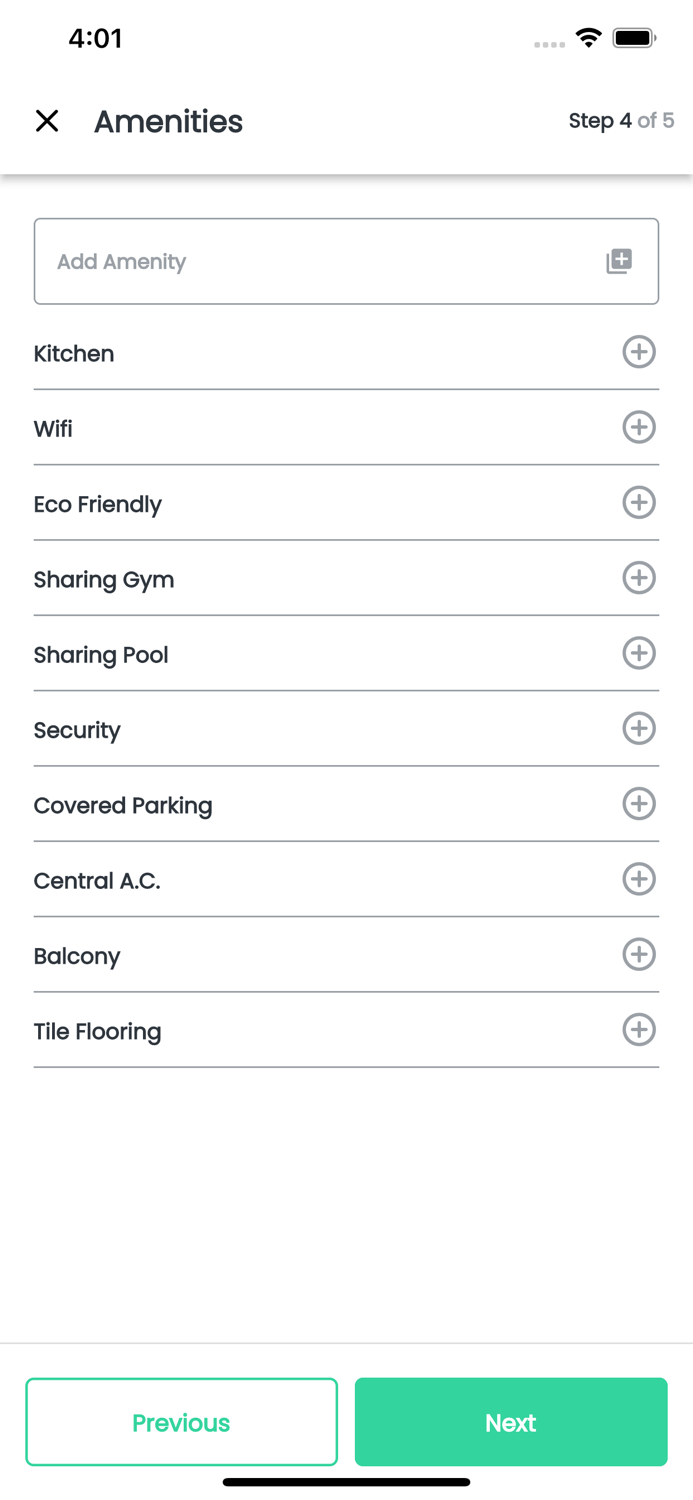Select the Kitchen list item label
This screenshot has height=1500, width=693.
(74, 354)
